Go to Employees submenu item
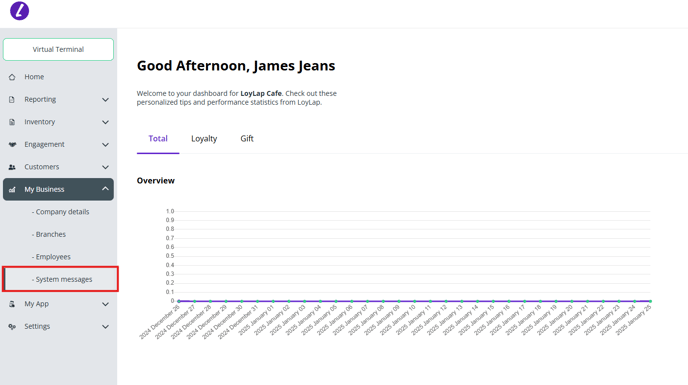 [51, 257]
